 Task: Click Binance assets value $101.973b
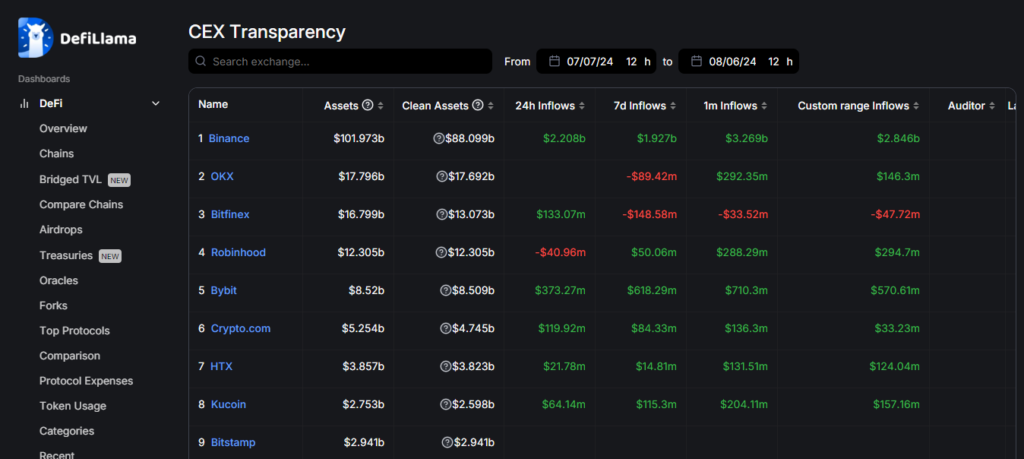point(359,138)
